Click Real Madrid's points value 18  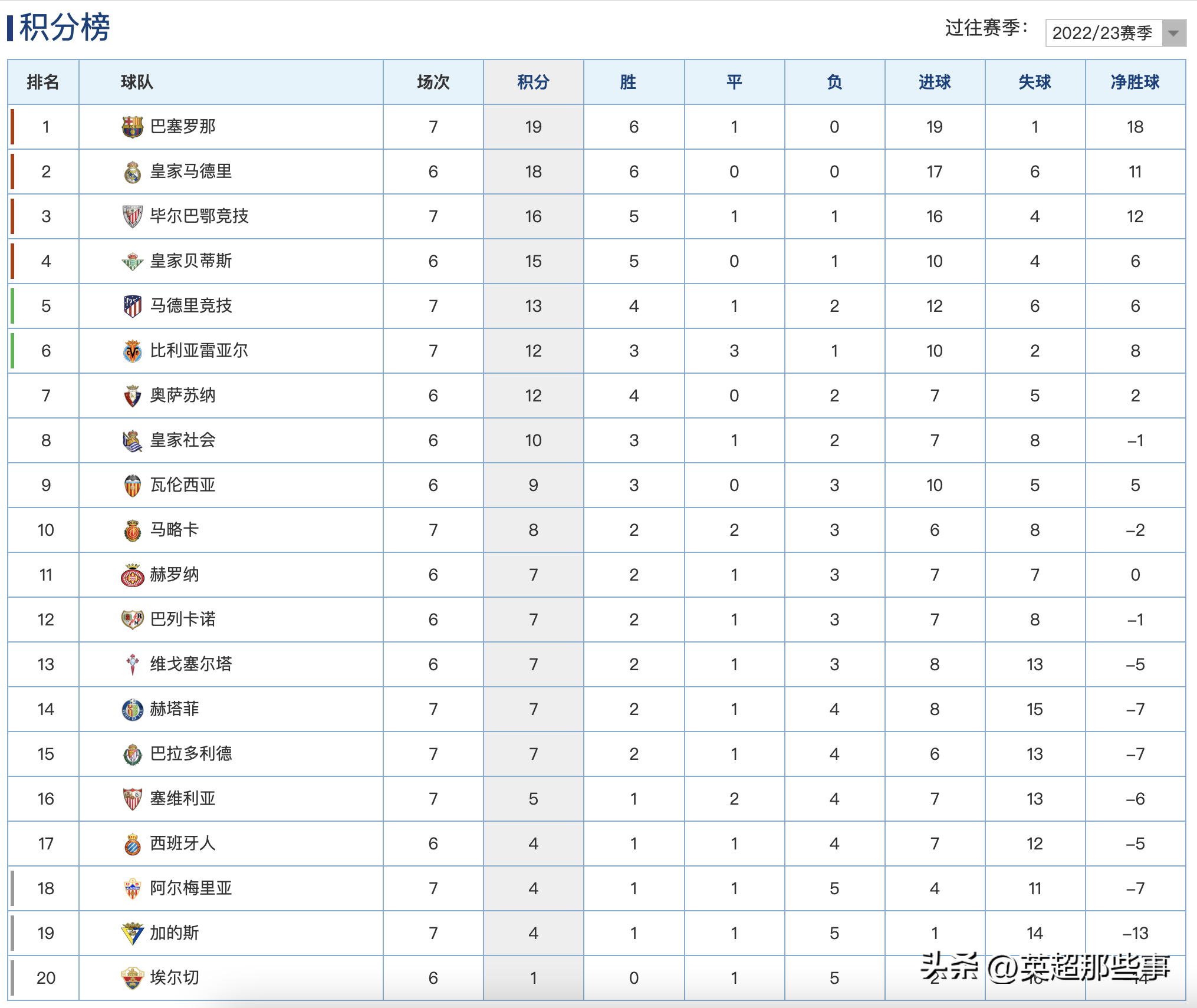pyautogui.click(x=534, y=172)
